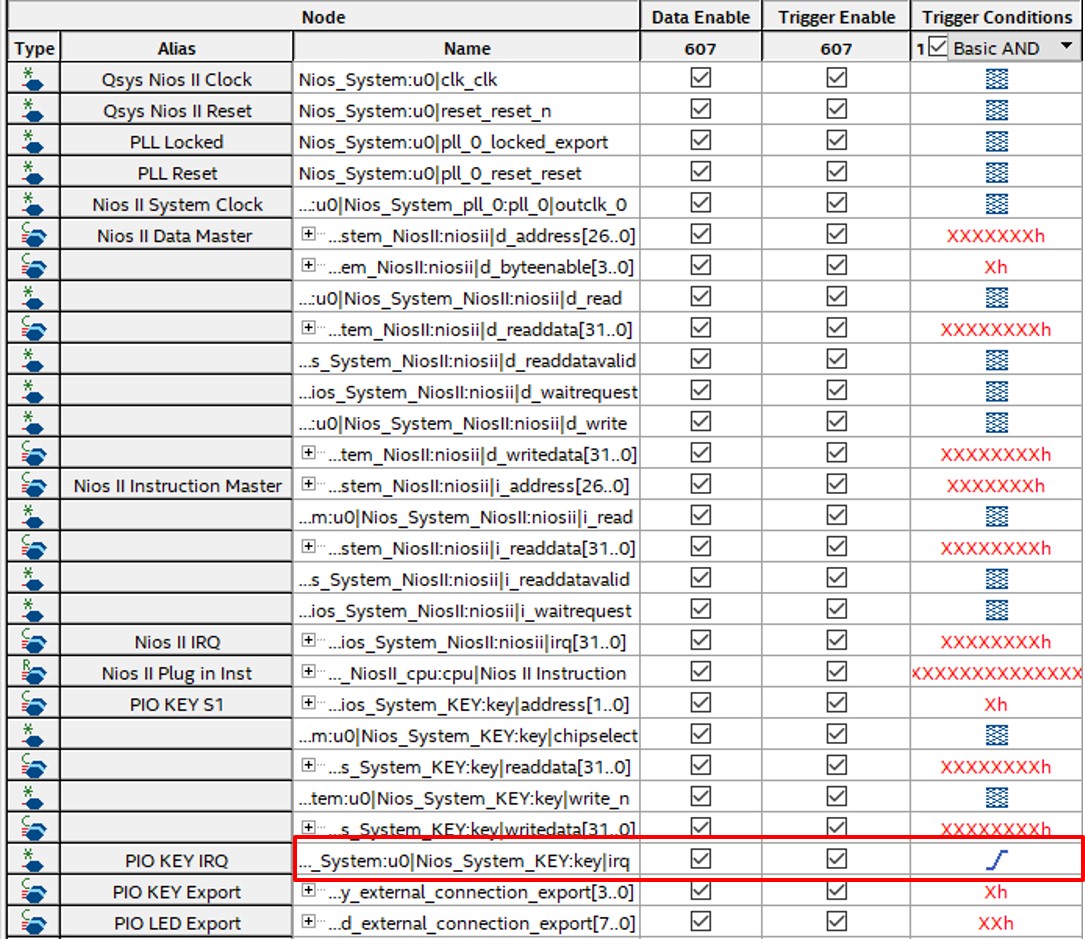Expand the Nios II Instruction group

pos(309,671)
